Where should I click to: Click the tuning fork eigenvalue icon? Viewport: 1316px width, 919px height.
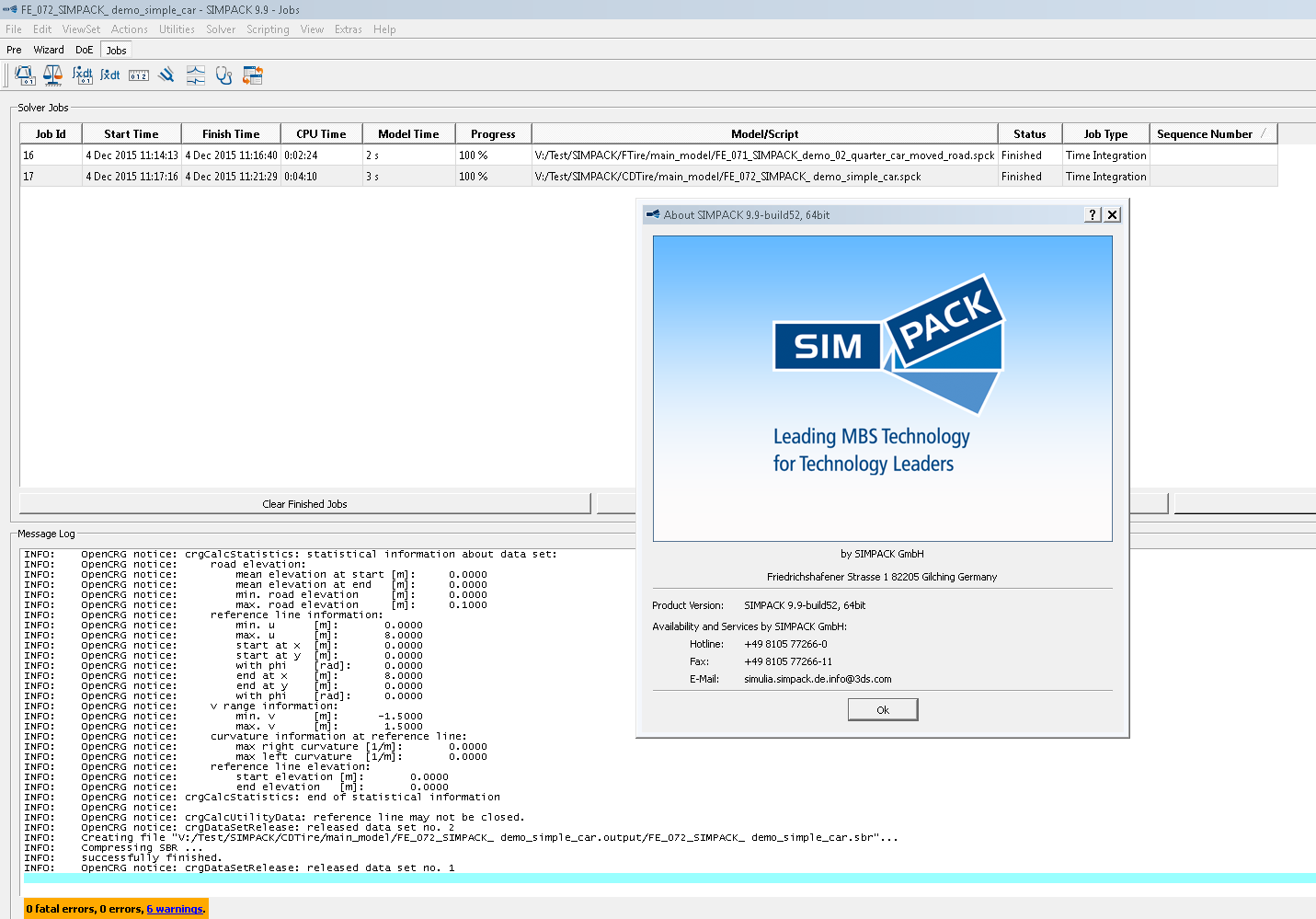point(166,75)
